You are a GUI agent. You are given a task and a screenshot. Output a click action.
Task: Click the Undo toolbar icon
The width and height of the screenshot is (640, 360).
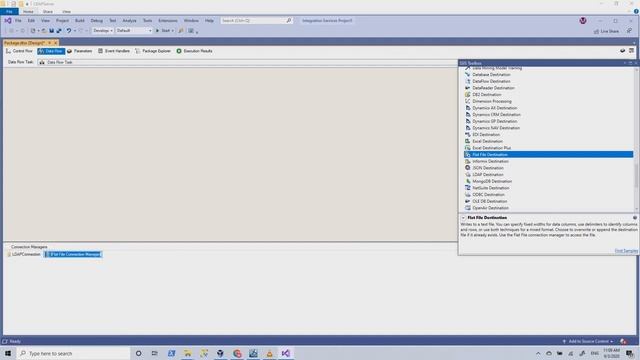pyautogui.click(x=69, y=31)
